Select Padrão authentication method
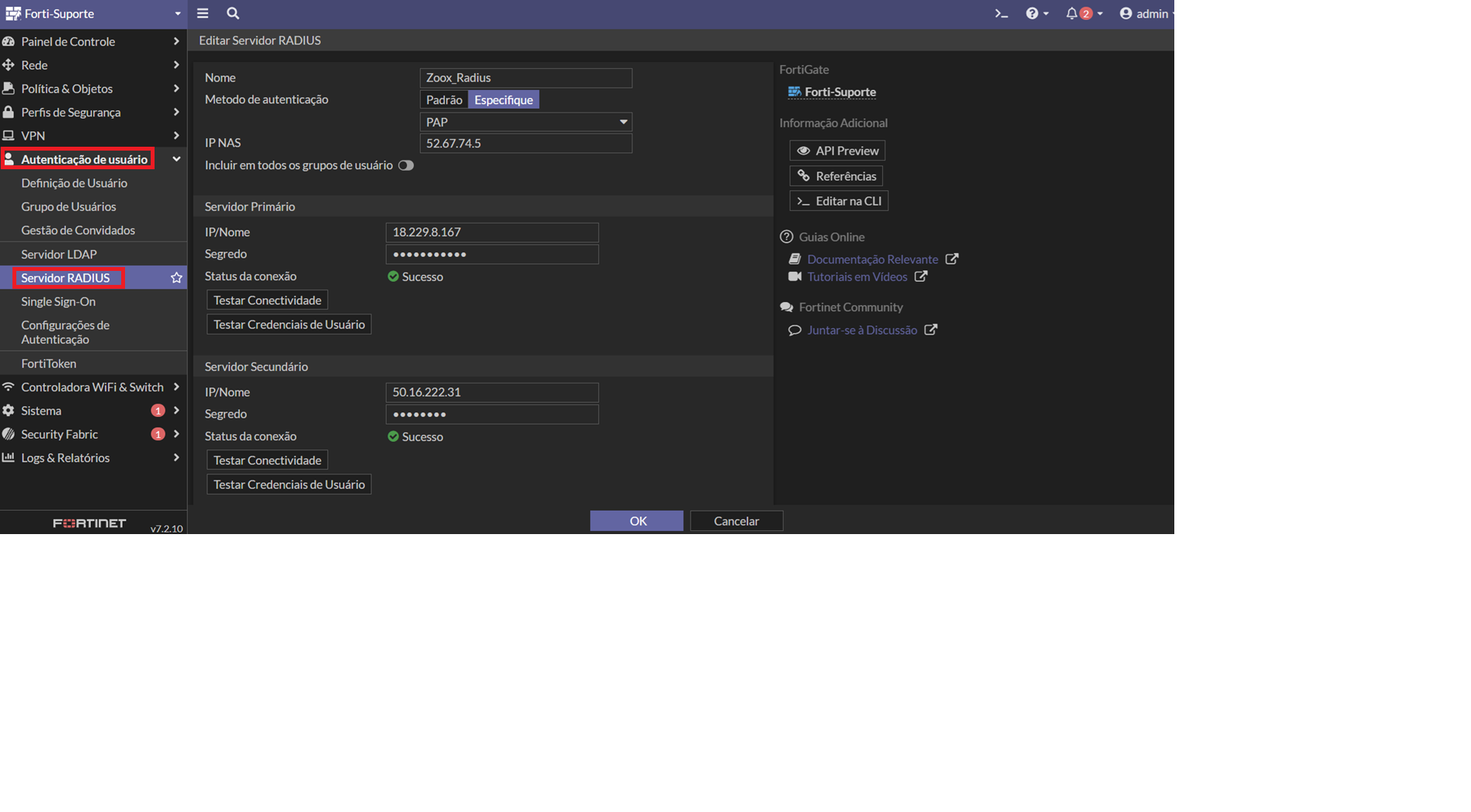Viewport: 1471px width, 812px height. tap(444, 100)
